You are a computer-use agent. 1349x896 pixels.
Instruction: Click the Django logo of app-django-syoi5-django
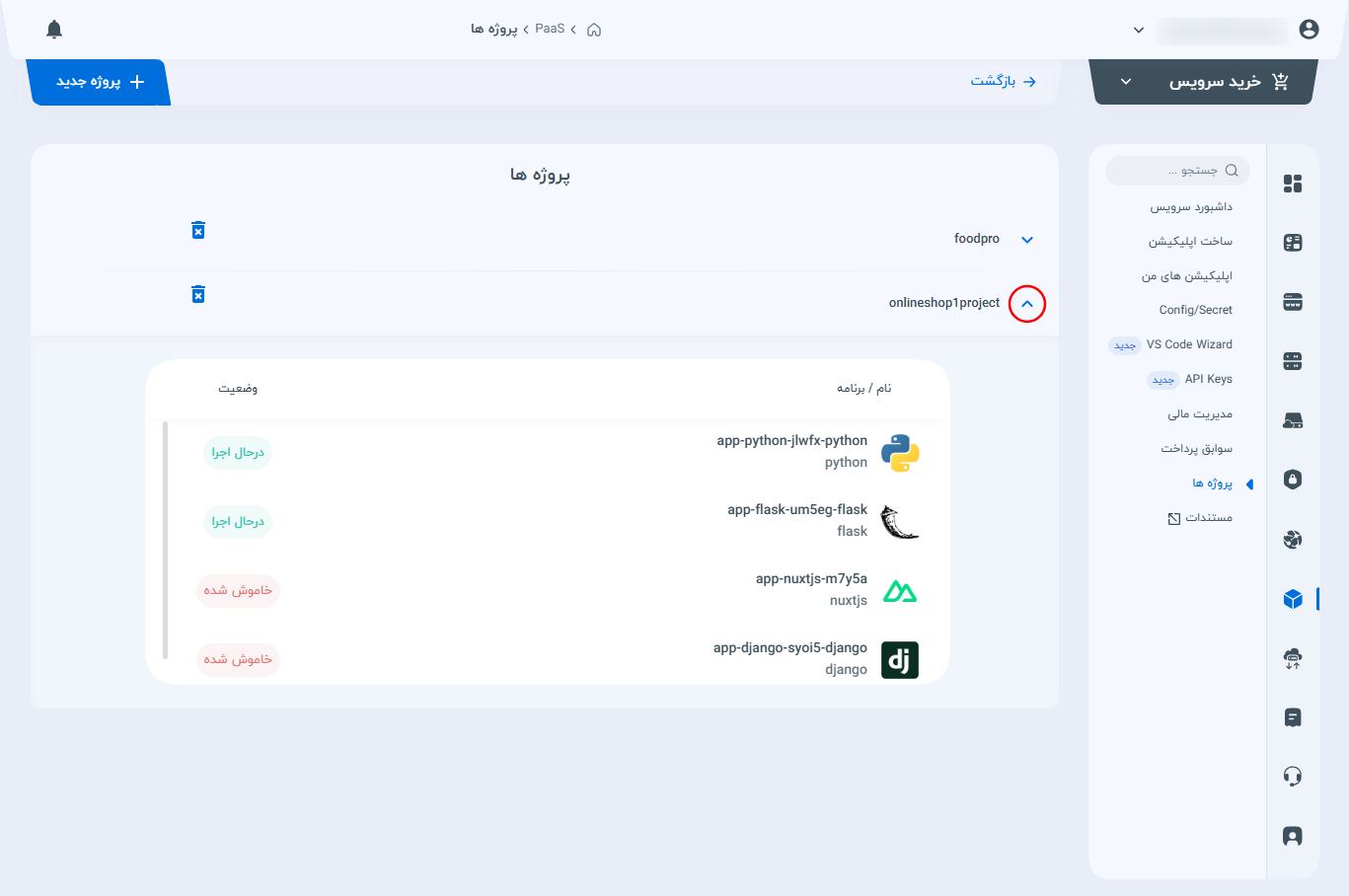(900, 660)
